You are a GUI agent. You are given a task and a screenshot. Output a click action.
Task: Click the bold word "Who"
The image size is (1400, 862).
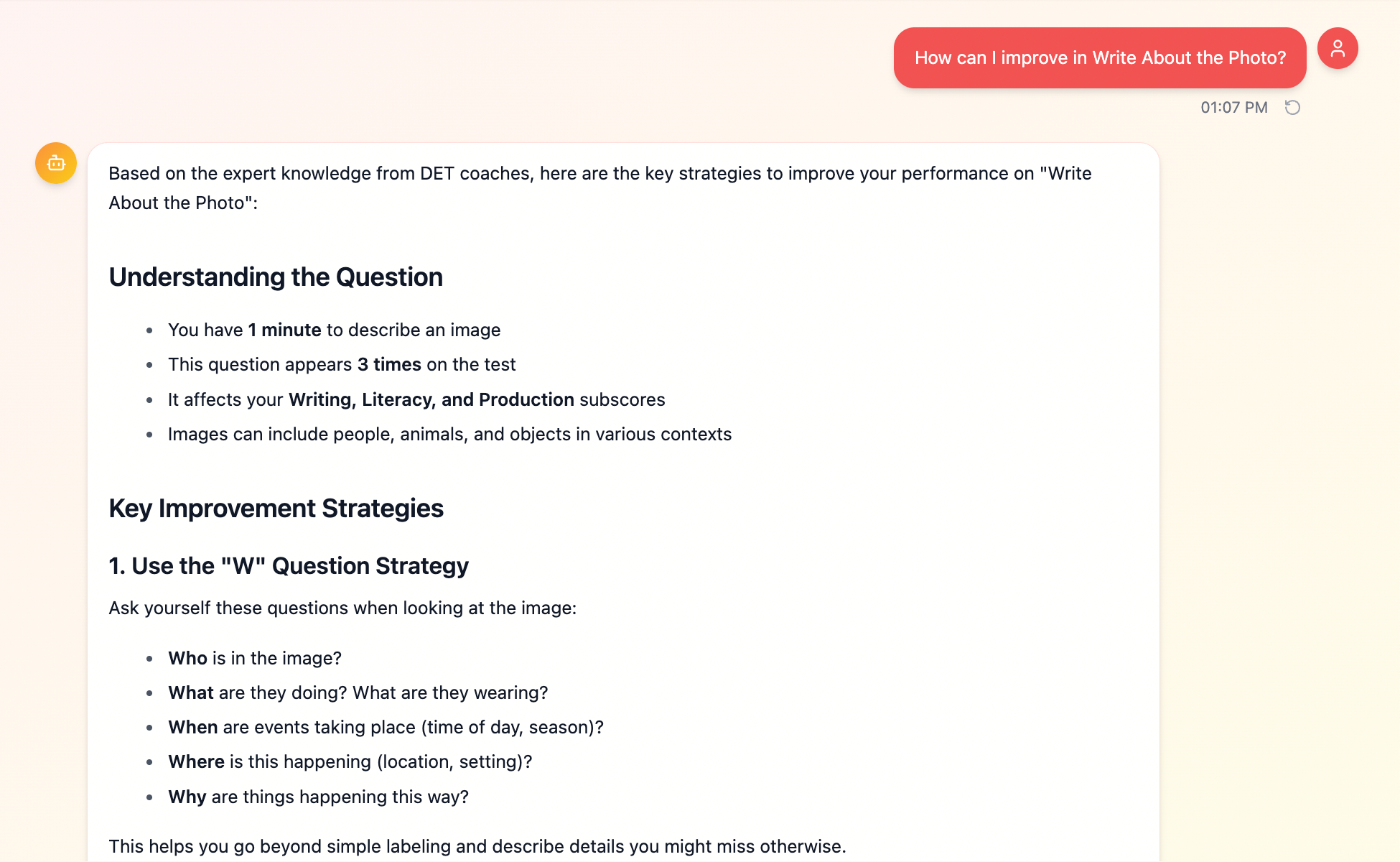[187, 659]
